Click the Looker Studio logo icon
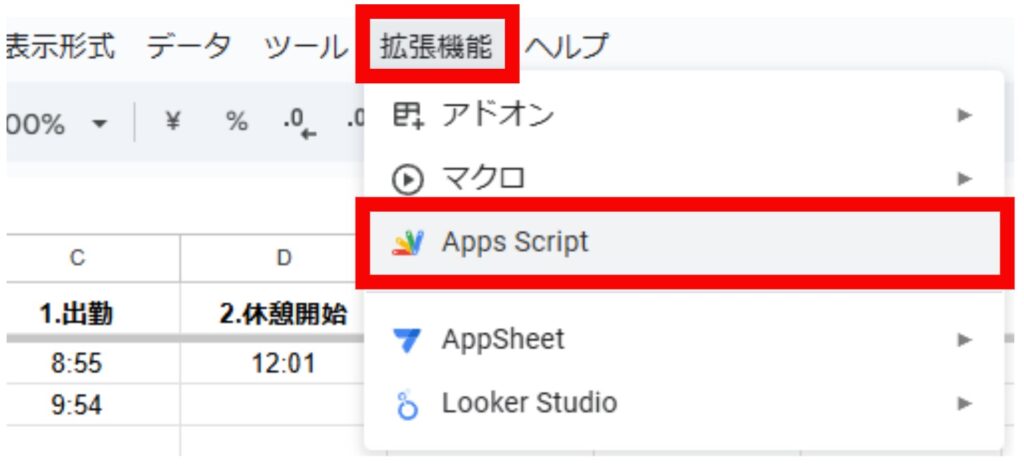This screenshot has width=1024, height=471. click(x=408, y=404)
